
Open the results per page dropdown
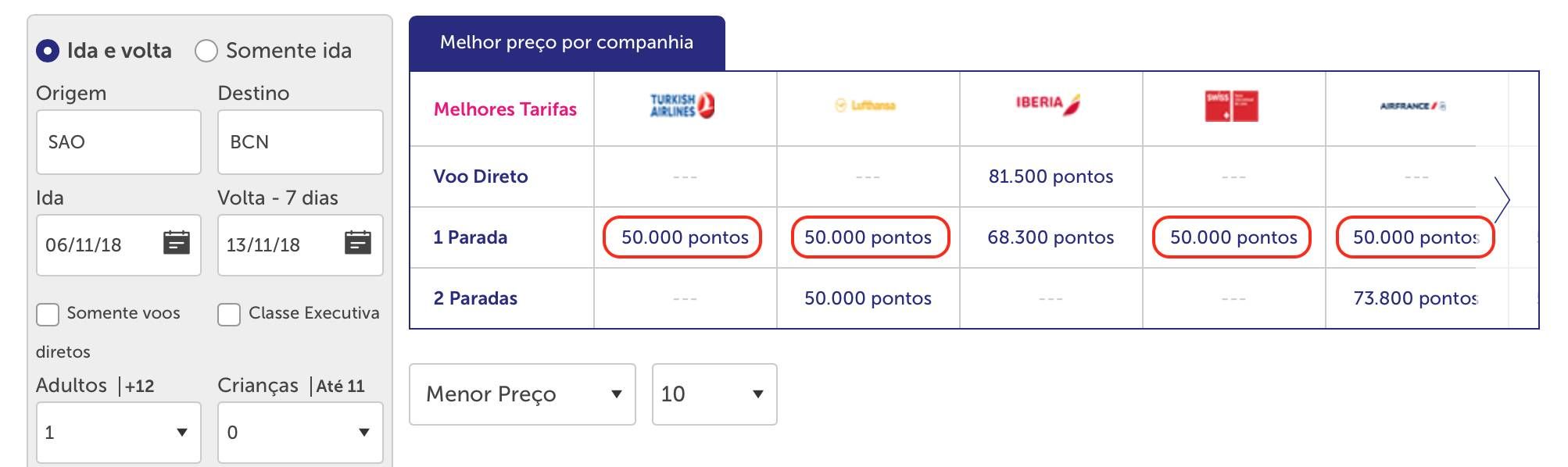click(714, 394)
